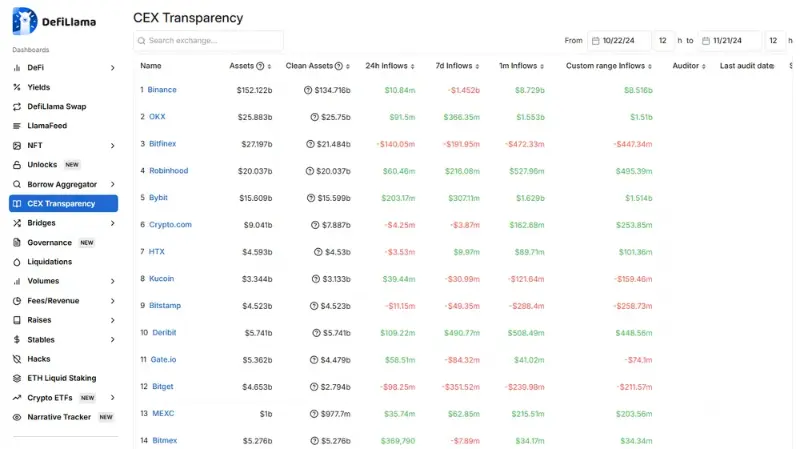Click Bybit assets value $15.609b
Image resolution: width=800 pixels, height=449 pixels.
[x=256, y=198]
